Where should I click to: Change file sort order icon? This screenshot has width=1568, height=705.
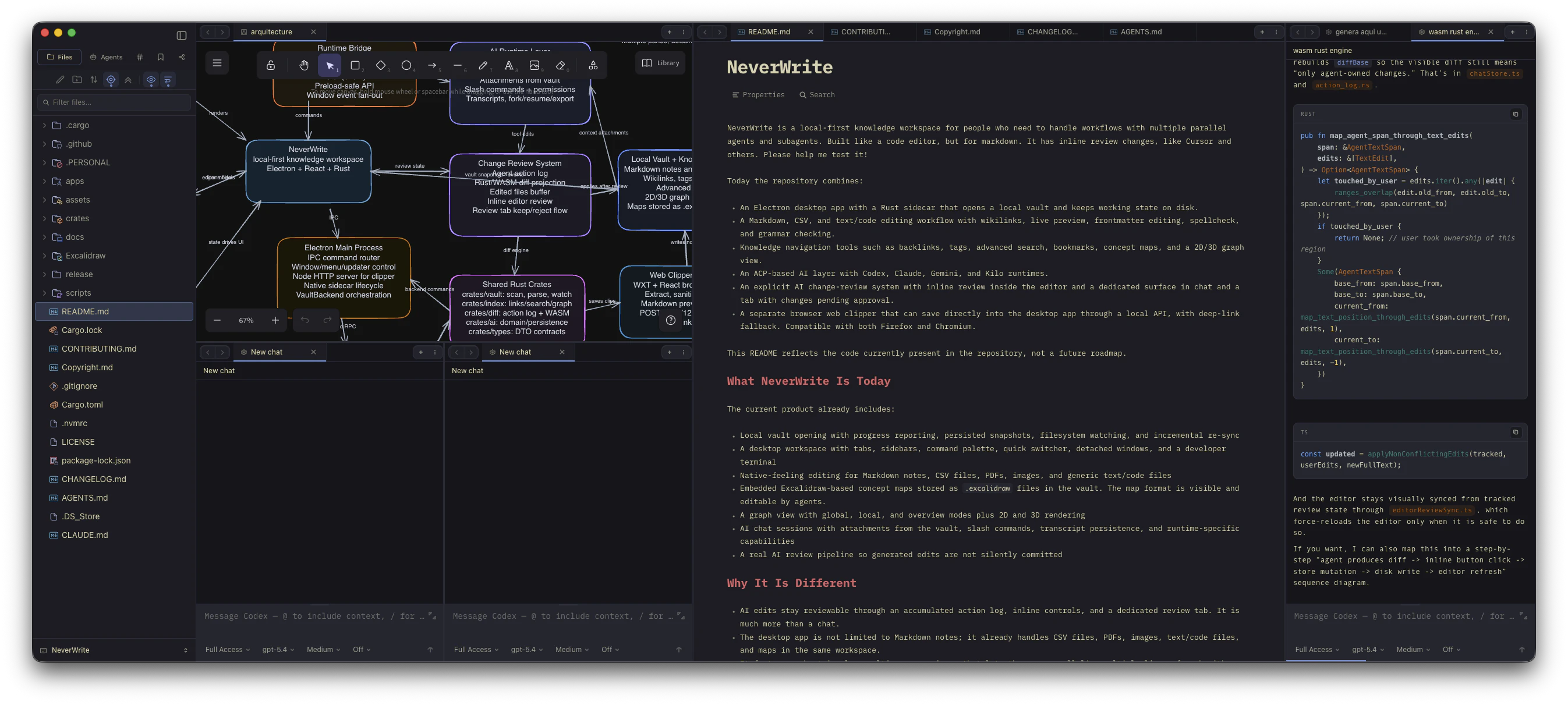pyautogui.click(x=94, y=80)
